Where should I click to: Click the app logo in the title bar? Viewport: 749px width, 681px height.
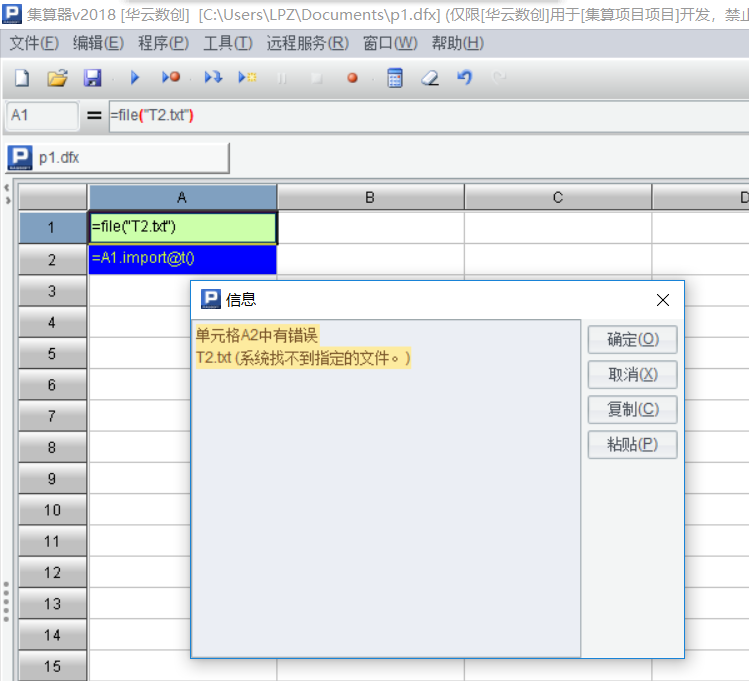[x=11, y=13]
